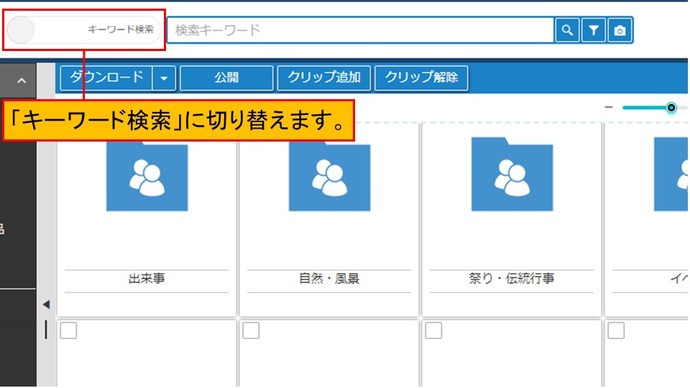Click the left-pointing panel collapse triangle
This screenshot has height=388, width=690.
point(46,304)
